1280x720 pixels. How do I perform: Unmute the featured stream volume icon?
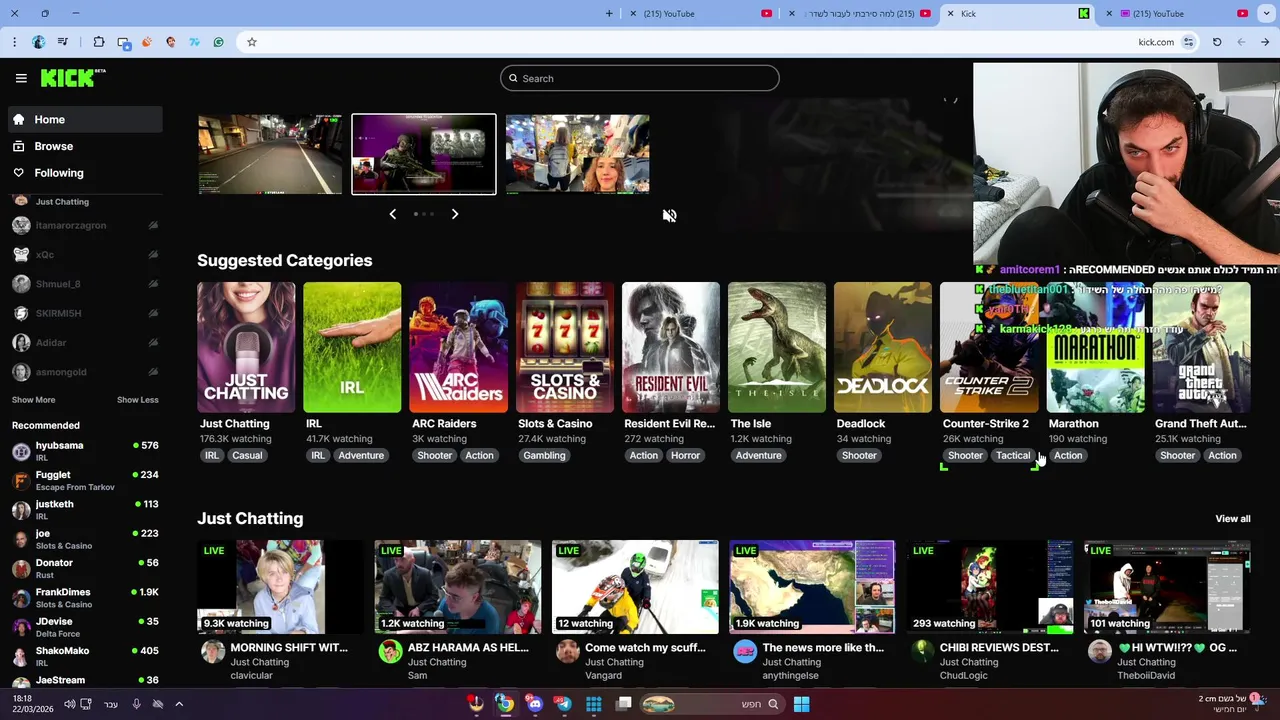pos(669,216)
